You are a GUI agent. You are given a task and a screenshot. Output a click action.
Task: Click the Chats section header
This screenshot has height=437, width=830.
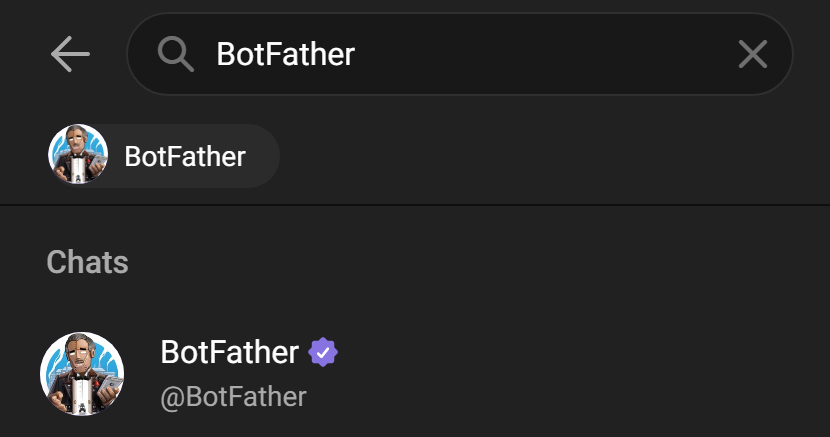coord(87,262)
